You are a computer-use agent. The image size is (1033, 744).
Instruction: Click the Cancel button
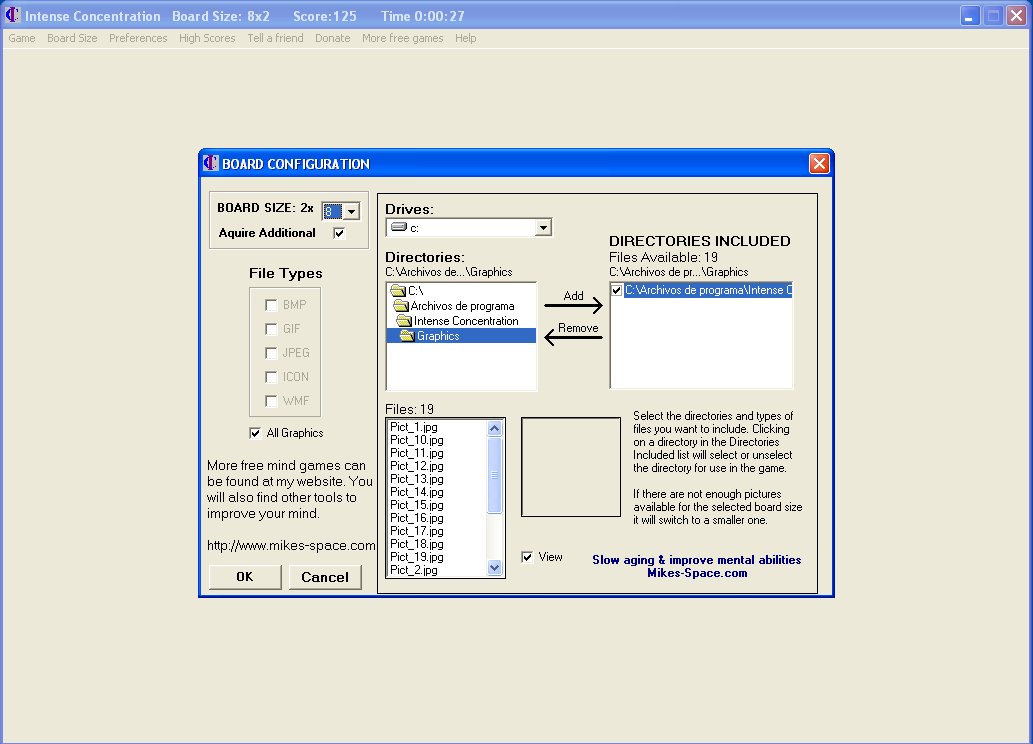[325, 577]
